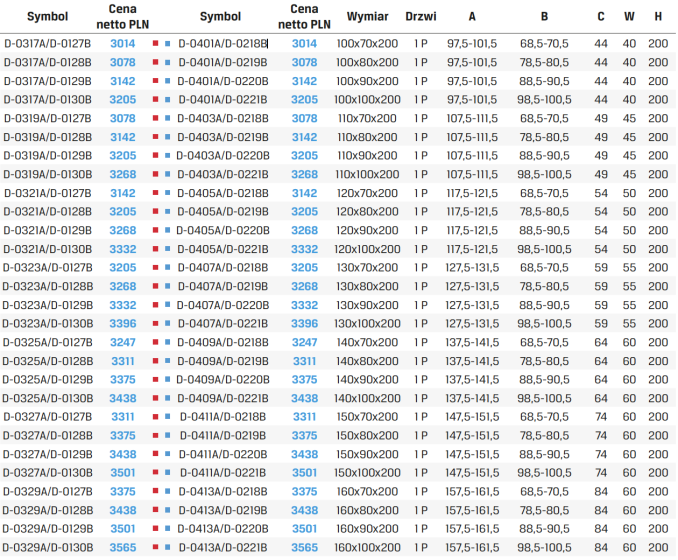Image resolution: width=678 pixels, height=560 pixels.
Task: Click the red square in row D-0329A/D-0128B
Action: tap(156, 510)
